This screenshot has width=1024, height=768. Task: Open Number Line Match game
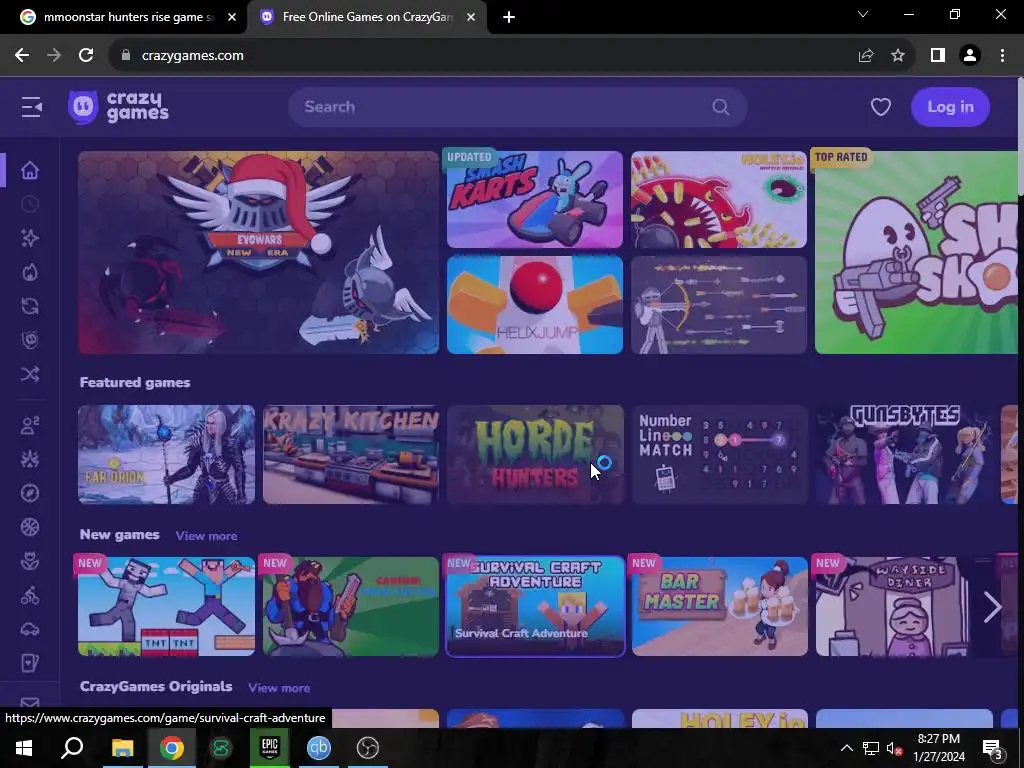719,455
